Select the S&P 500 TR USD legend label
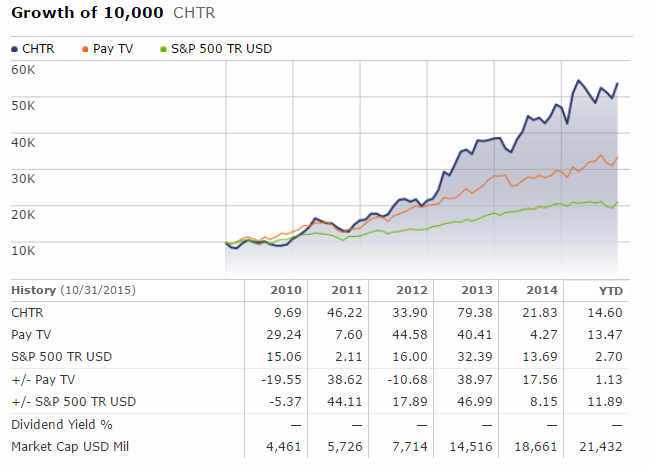 click(222, 49)
